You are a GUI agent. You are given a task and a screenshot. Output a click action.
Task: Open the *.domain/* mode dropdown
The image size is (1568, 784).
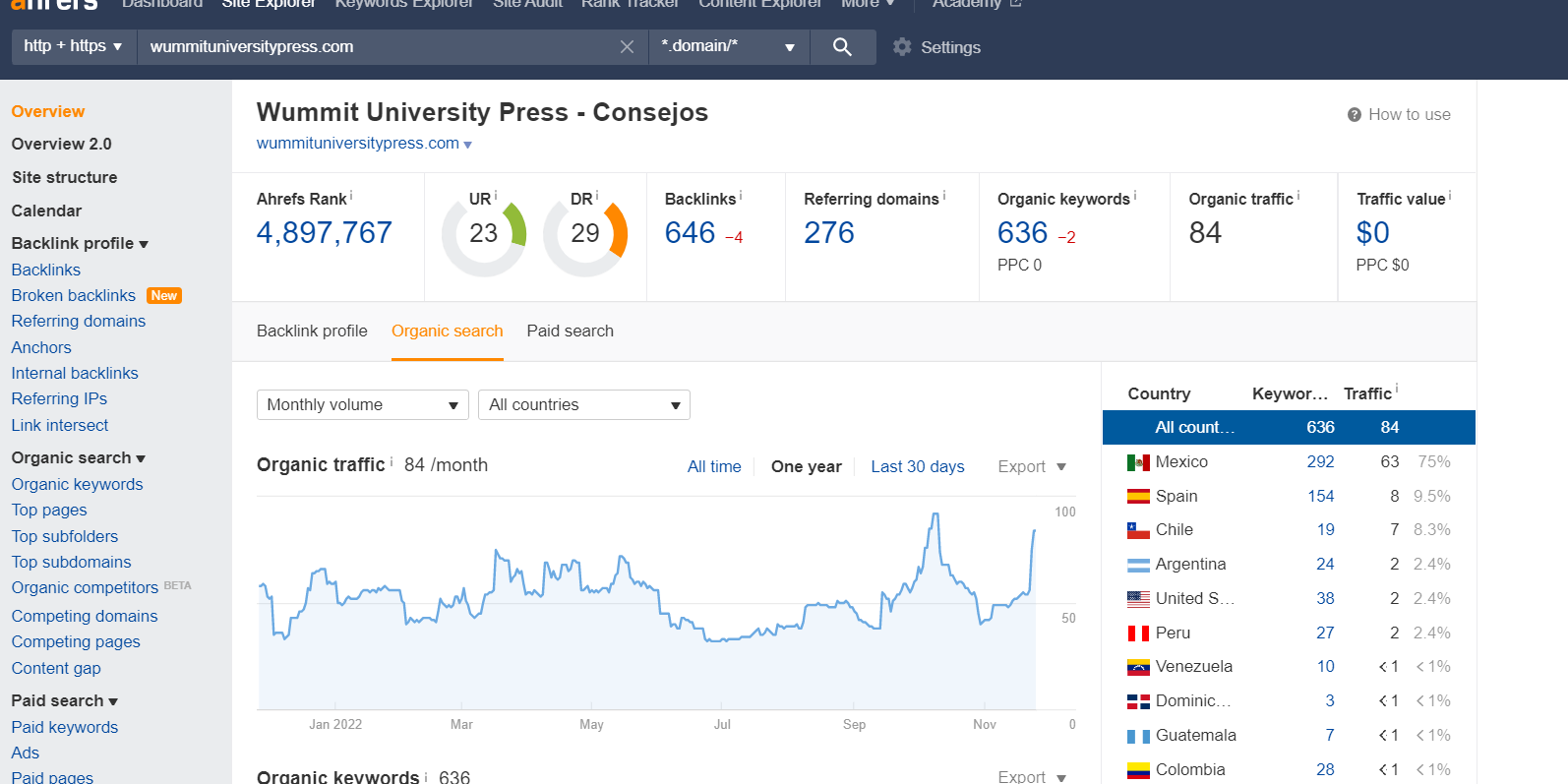(729, 46)
